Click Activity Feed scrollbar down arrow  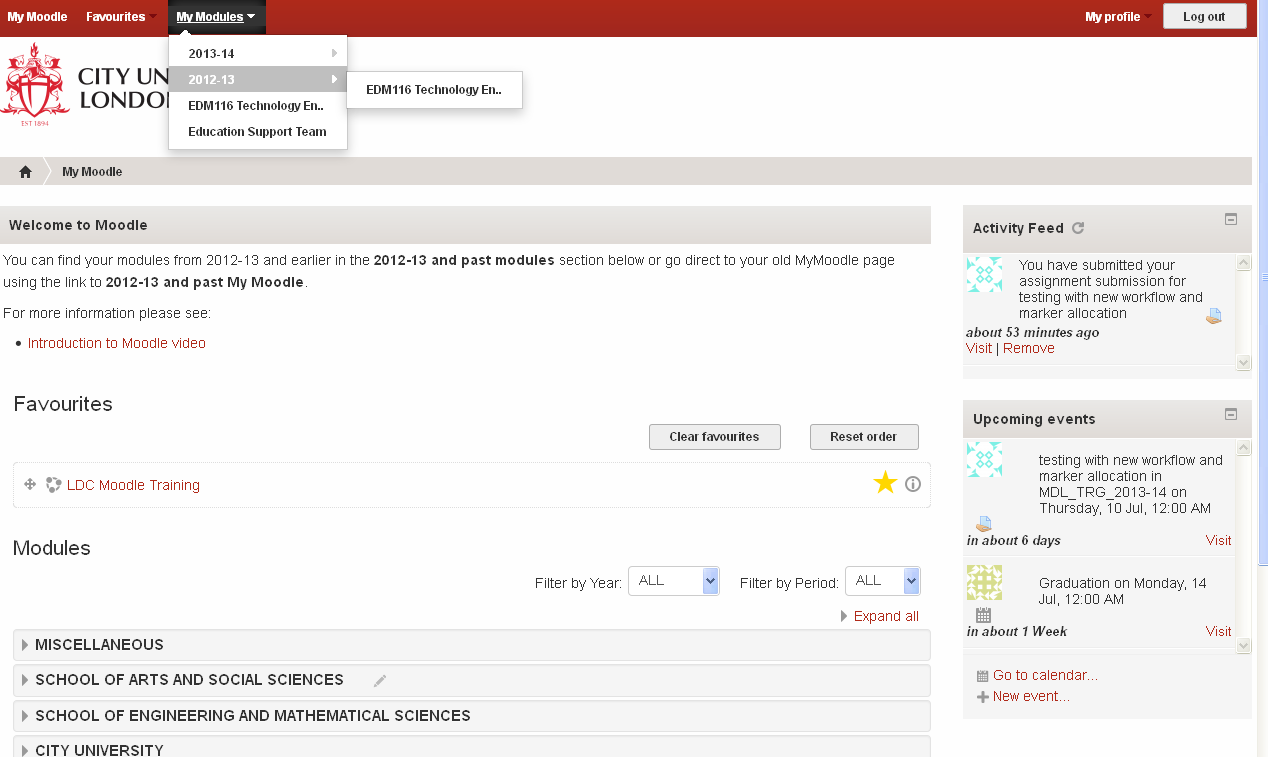click(1244, 363)
